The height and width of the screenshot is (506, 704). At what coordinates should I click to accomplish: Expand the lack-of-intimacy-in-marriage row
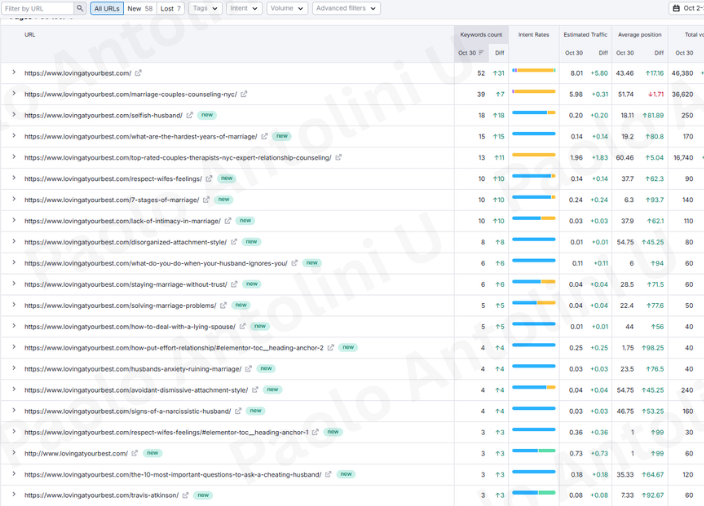pyautogui.click(x=14, y=221)
